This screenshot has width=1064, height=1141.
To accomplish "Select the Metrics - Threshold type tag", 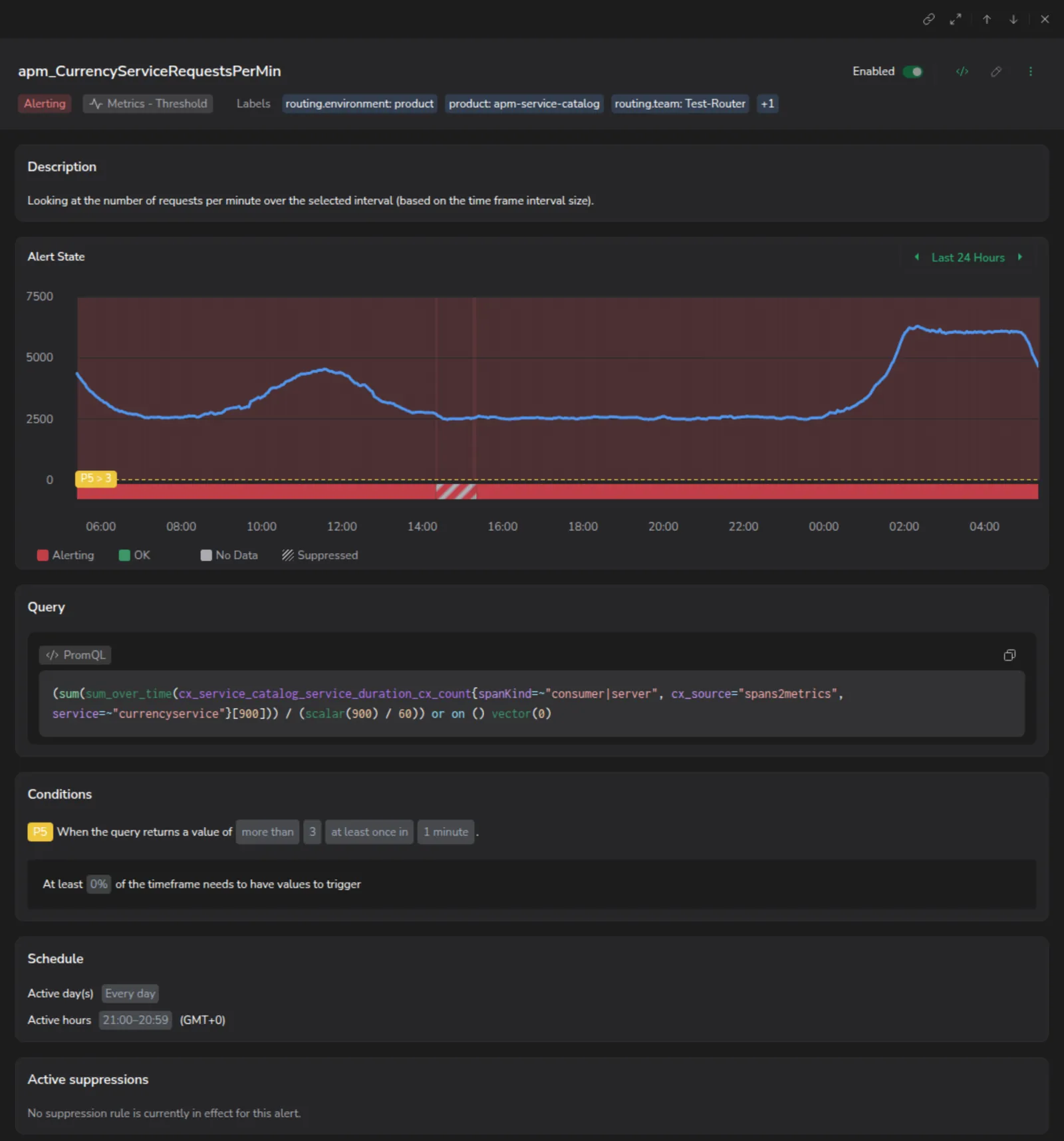I will pos(148,104).
